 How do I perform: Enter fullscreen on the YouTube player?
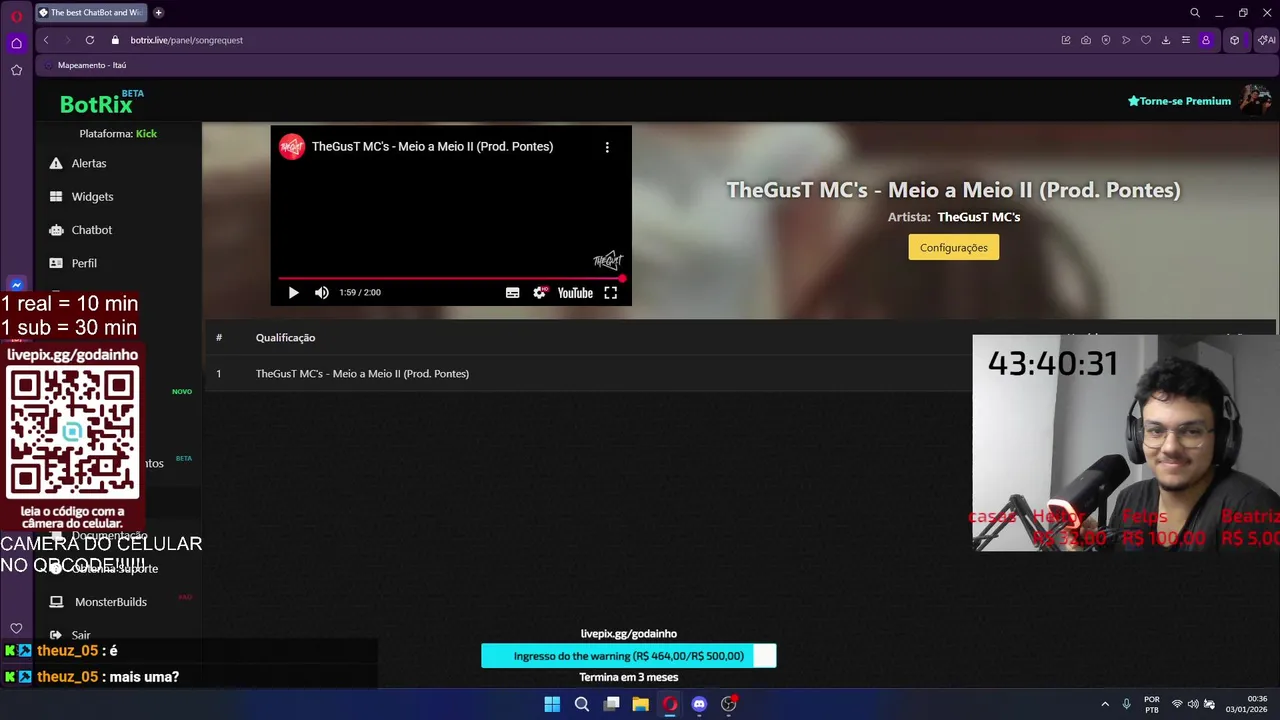coord(611,293)
